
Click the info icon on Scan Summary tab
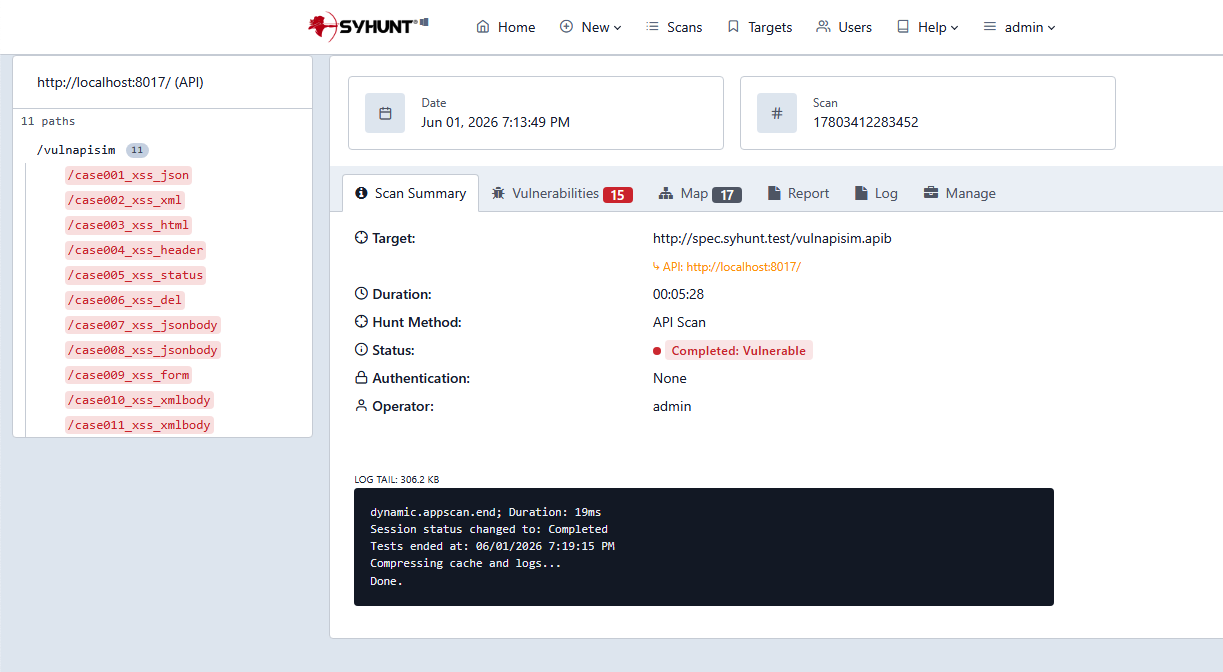(x=361, y=193)
